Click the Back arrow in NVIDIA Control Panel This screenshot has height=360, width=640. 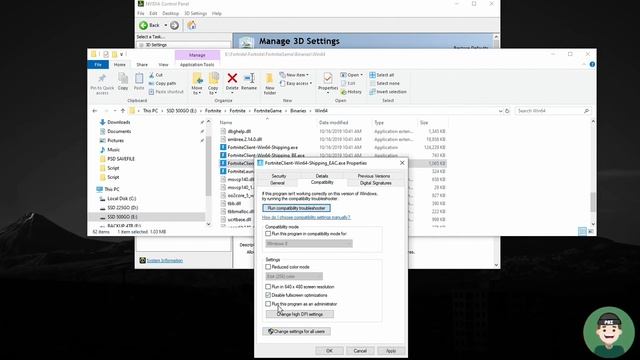[144, 25]
